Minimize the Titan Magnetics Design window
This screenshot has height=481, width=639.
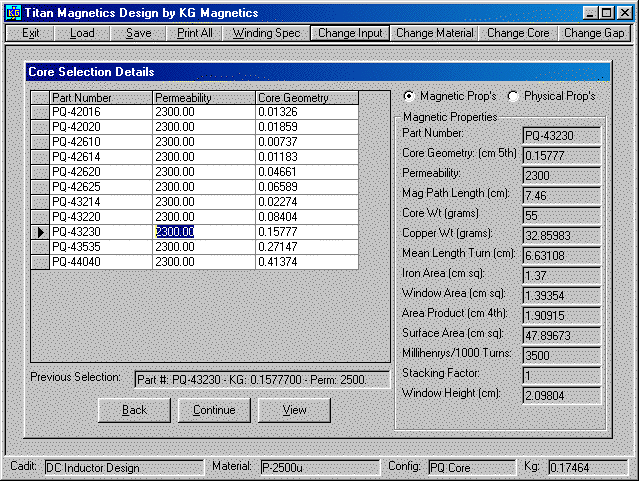[591, 13]
